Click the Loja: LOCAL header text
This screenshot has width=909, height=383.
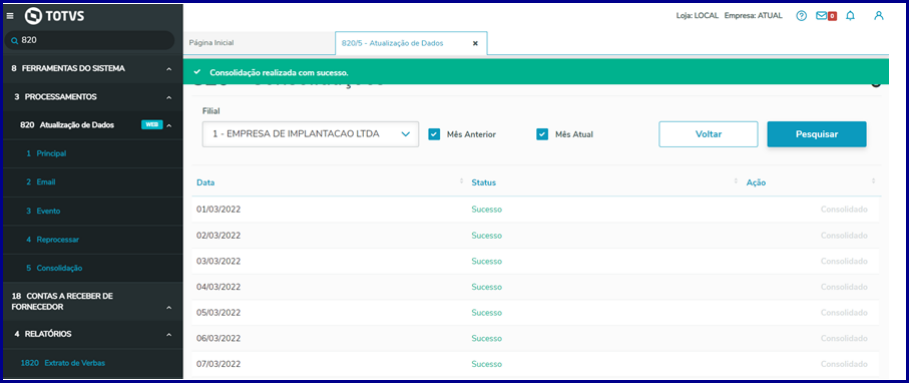coord(697,16)
